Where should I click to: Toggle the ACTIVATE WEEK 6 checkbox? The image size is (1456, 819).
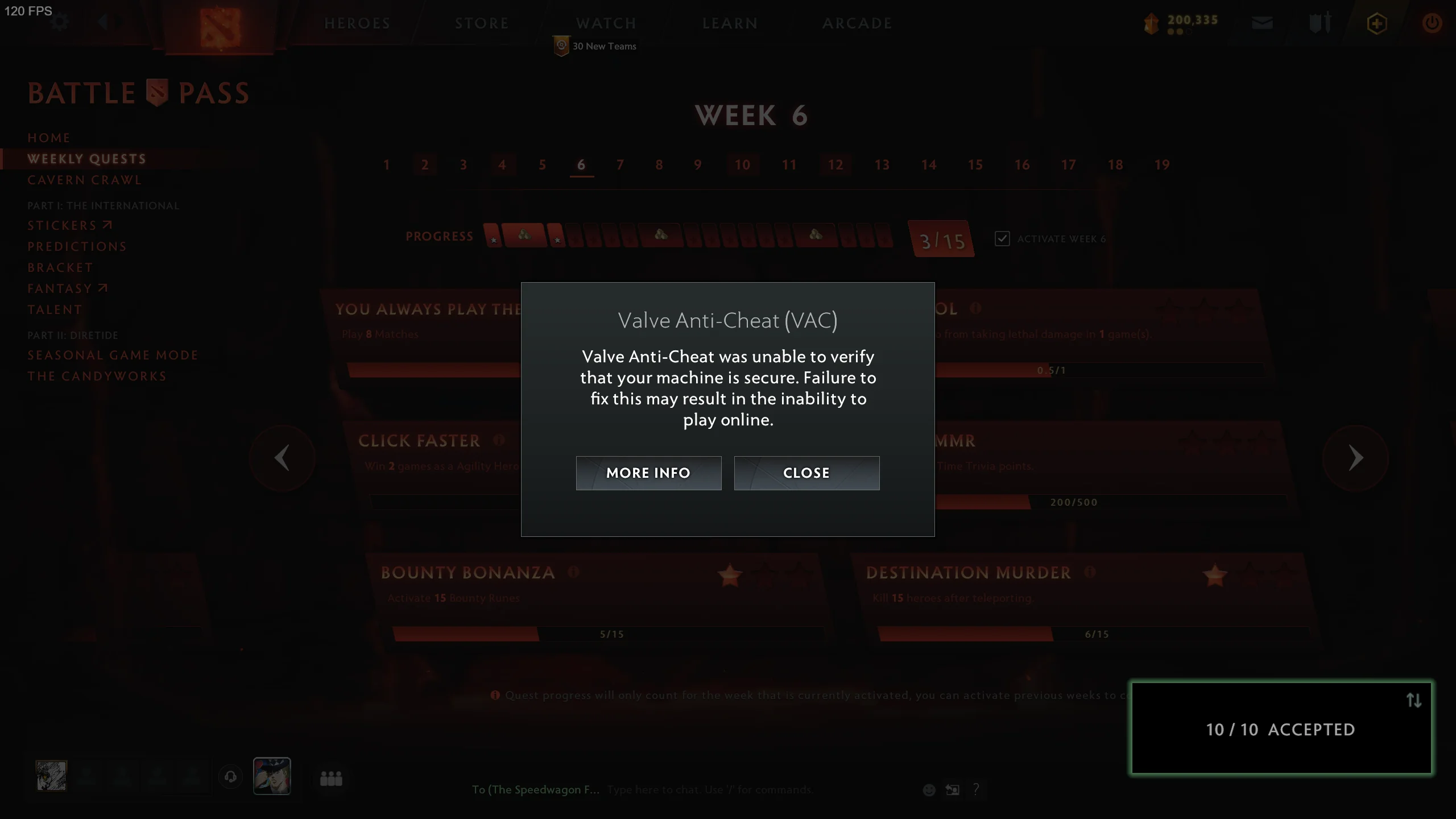(x=1002, y=239)
